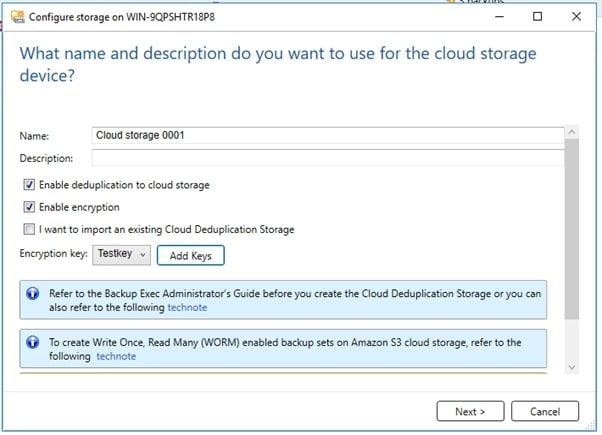The image size is (602, 435).
Task: Click the info icon beside the WORM note
Action: point(33,342)
